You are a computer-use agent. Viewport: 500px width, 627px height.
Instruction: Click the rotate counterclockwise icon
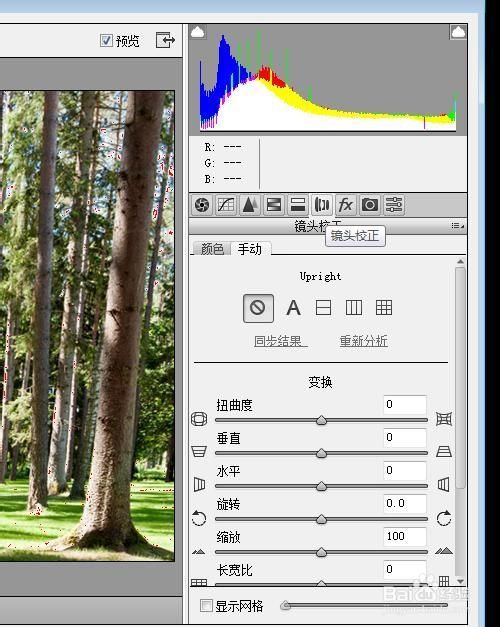click(199, 518)
